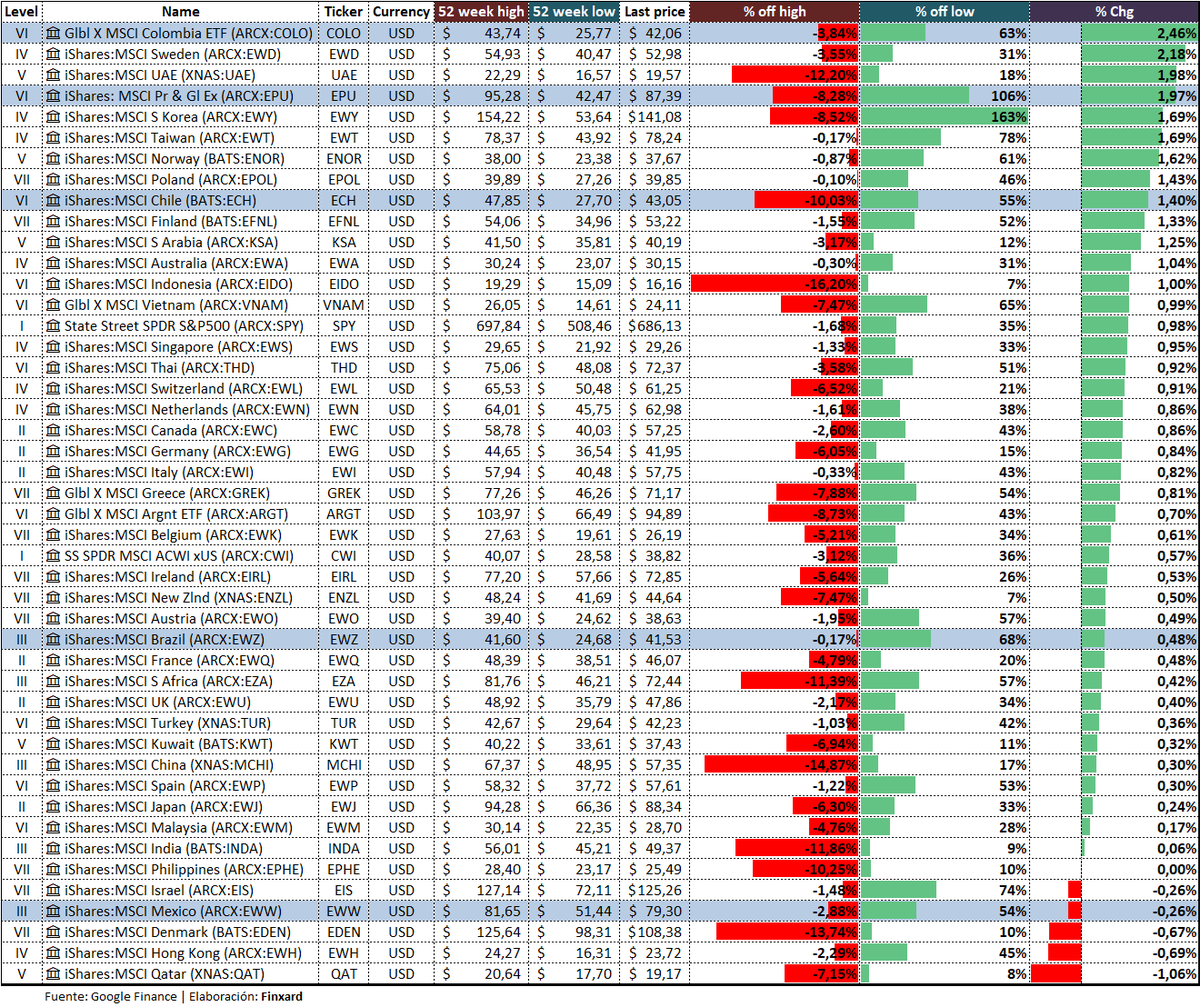
Task: Click the bank icon beside MSCI Germany
Action: [53, 451]
